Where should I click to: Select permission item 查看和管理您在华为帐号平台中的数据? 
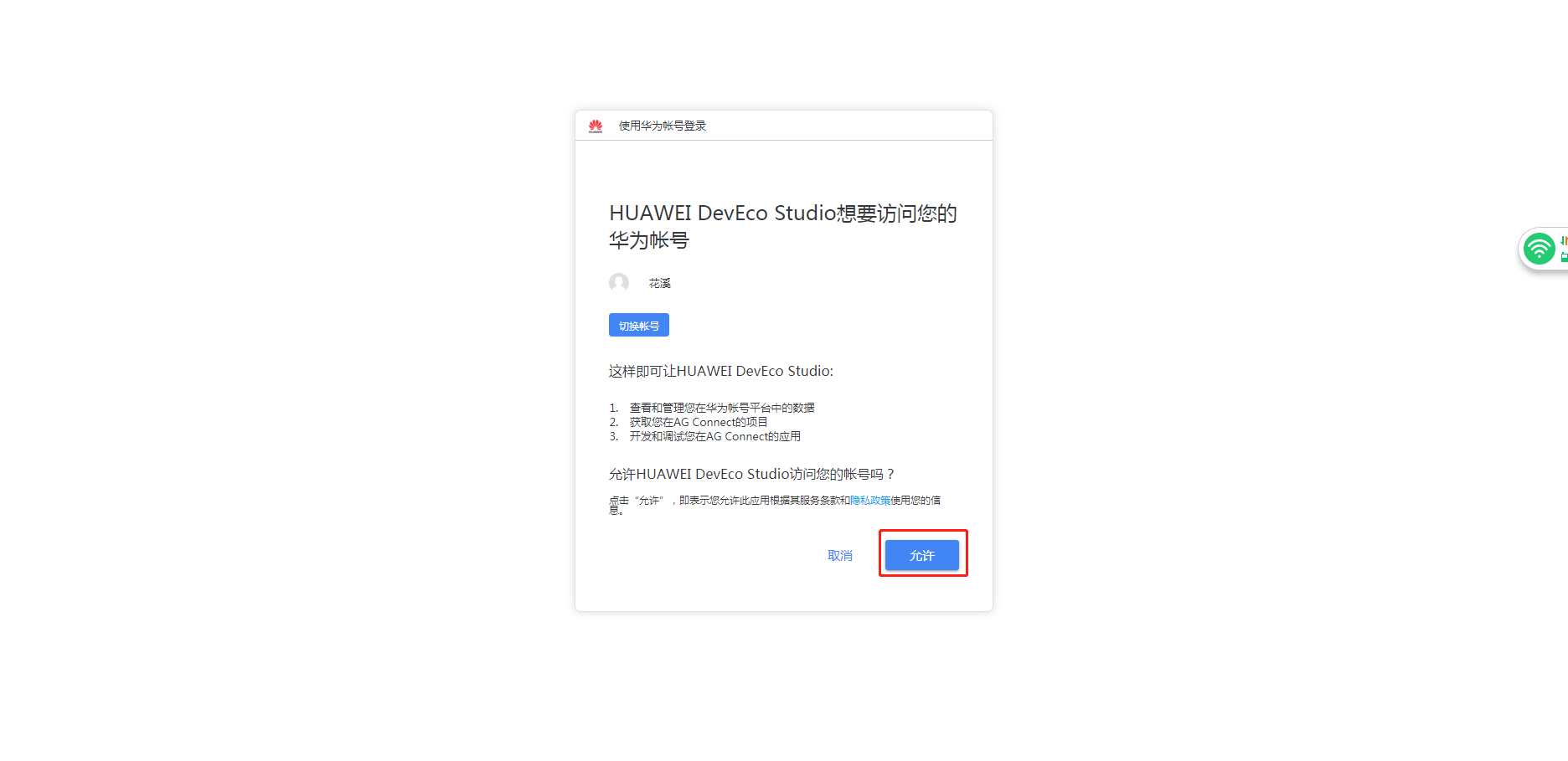[x=722, y=408]
